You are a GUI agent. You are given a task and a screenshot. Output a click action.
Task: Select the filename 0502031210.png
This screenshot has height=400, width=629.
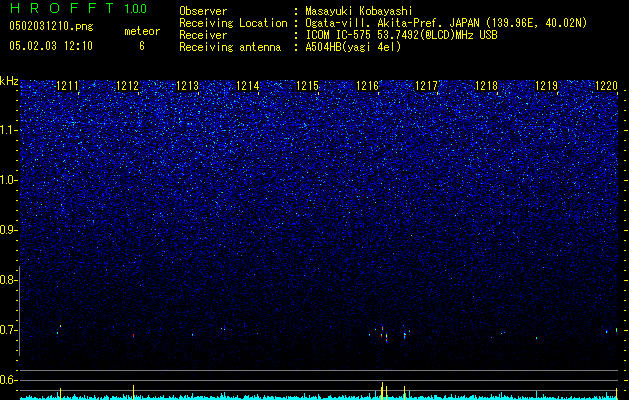coord(51,26)
